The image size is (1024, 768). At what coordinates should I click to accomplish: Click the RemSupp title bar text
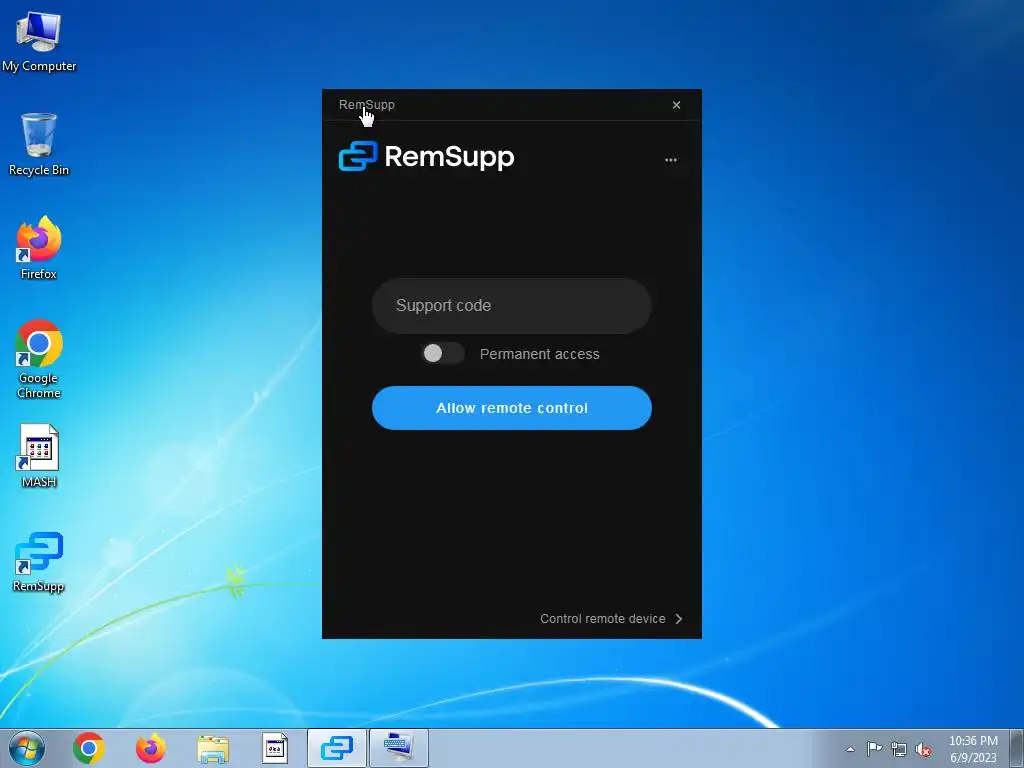pyautogui.click(x=366, y=104)
